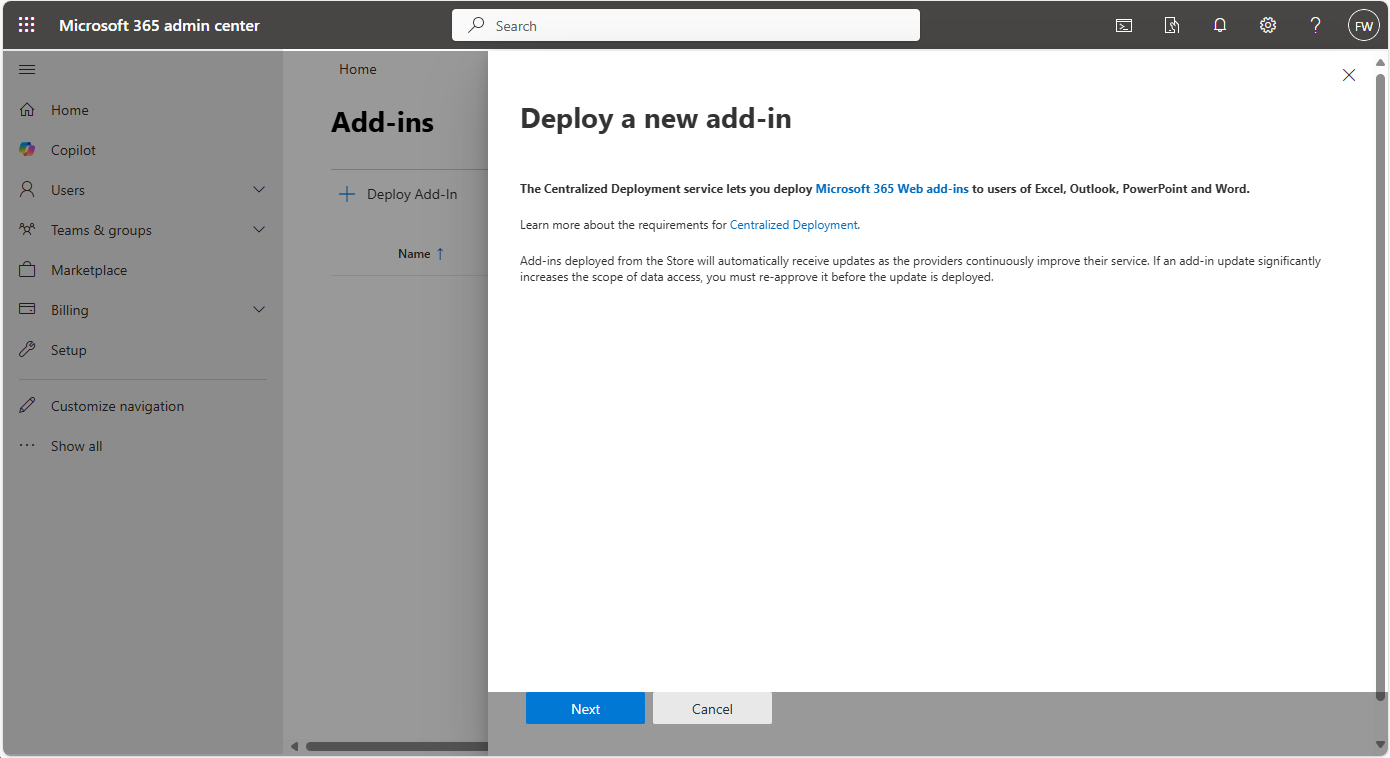The height and width of the screenshot is (758, 1390).
Task: Open settings using the gear icon
Action: click(x=1267, y=25)
